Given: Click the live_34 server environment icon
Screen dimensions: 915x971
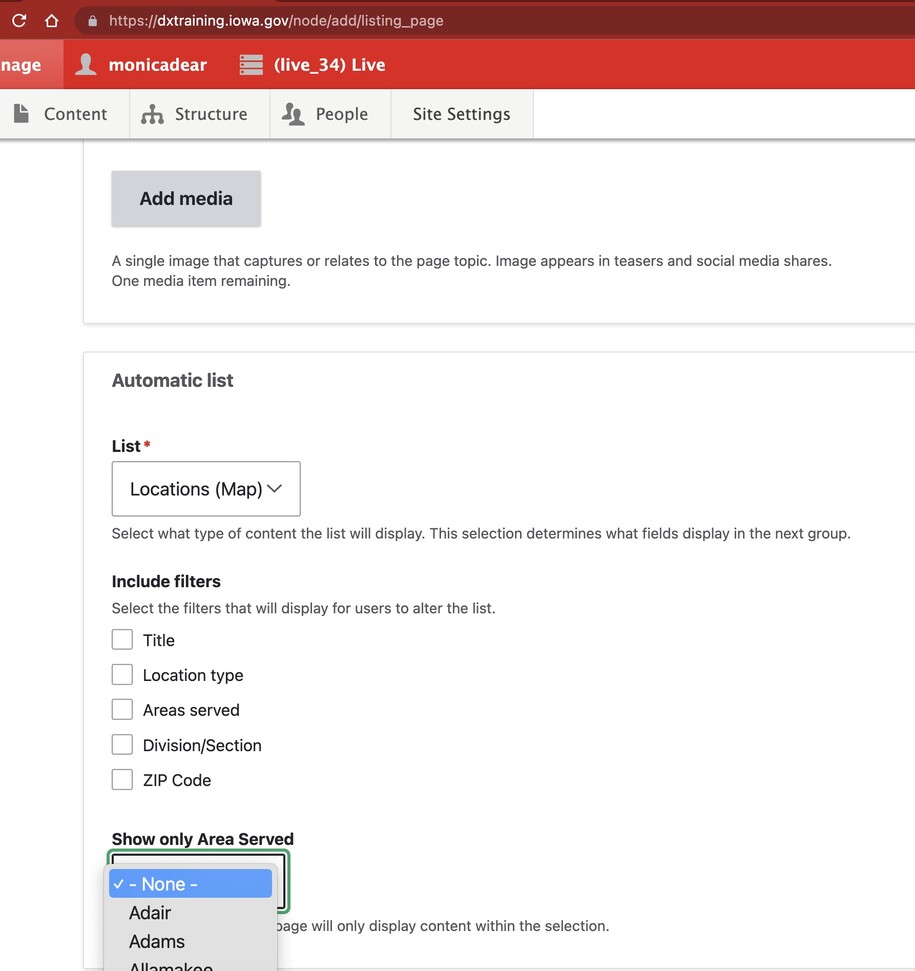Looking at the screenshot, I should (251, 65).
